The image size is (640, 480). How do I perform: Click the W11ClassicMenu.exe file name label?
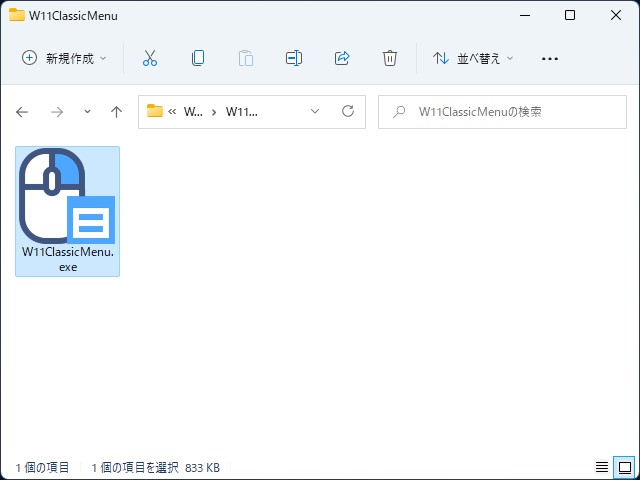coord(68,259)
